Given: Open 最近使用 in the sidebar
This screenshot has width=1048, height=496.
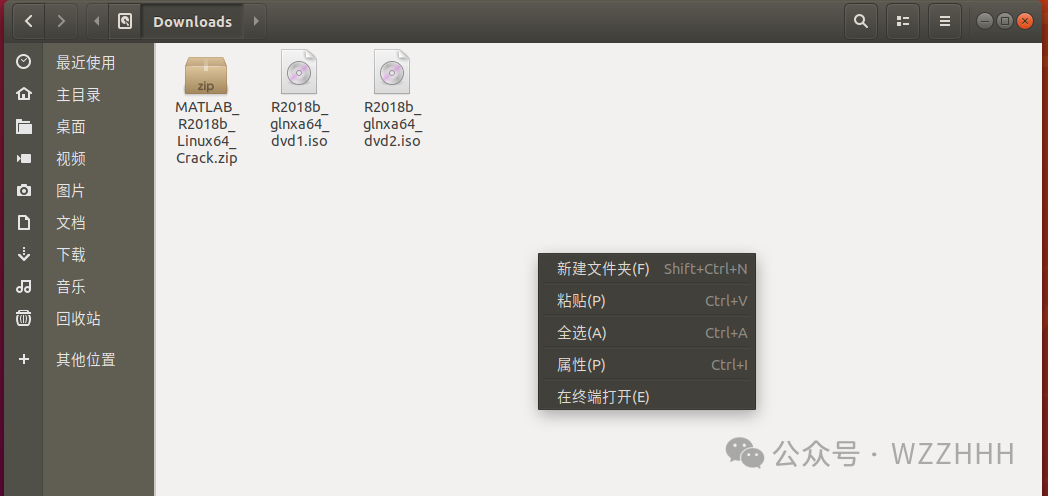Looking at the screenshot, I should 86,63.
